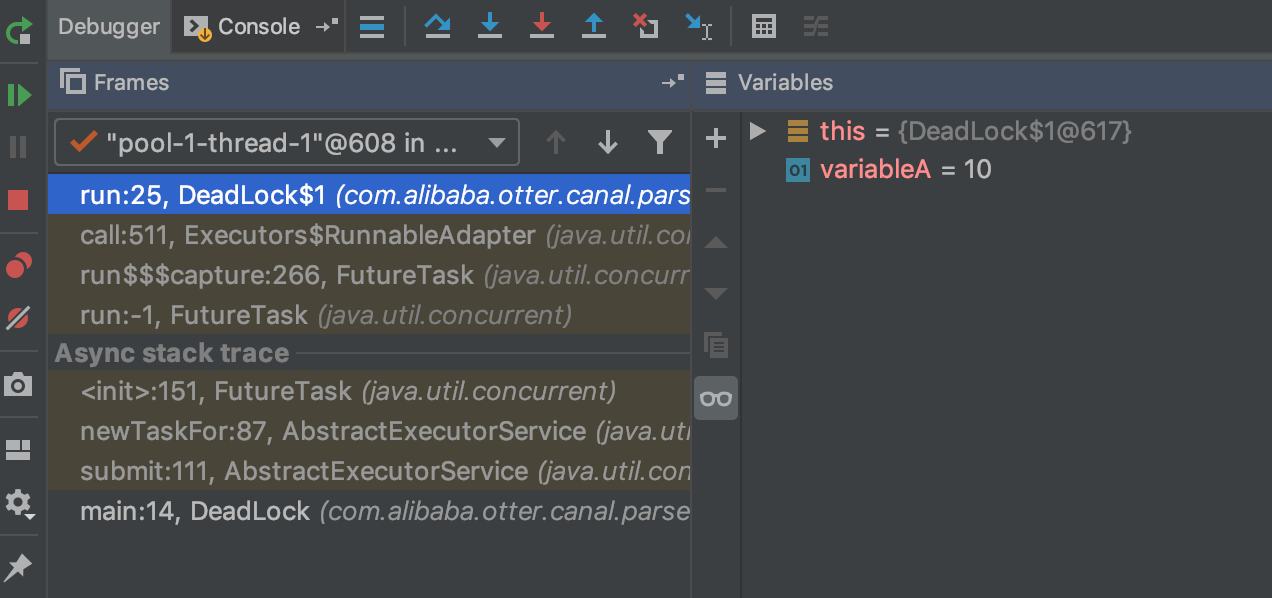Click the Force Step Into icon
Viewport: 1272px width, 598px height.
[542, 27]
